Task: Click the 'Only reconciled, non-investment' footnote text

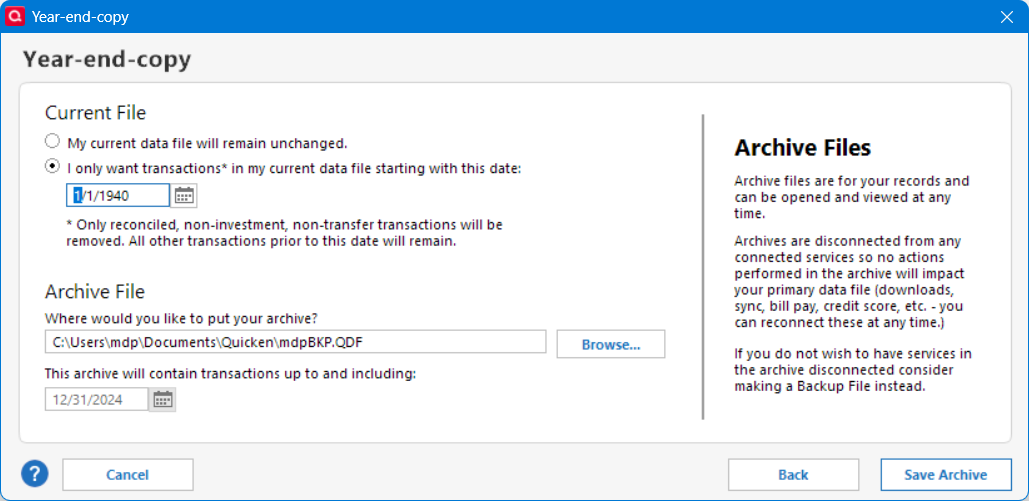Action: 284,232
